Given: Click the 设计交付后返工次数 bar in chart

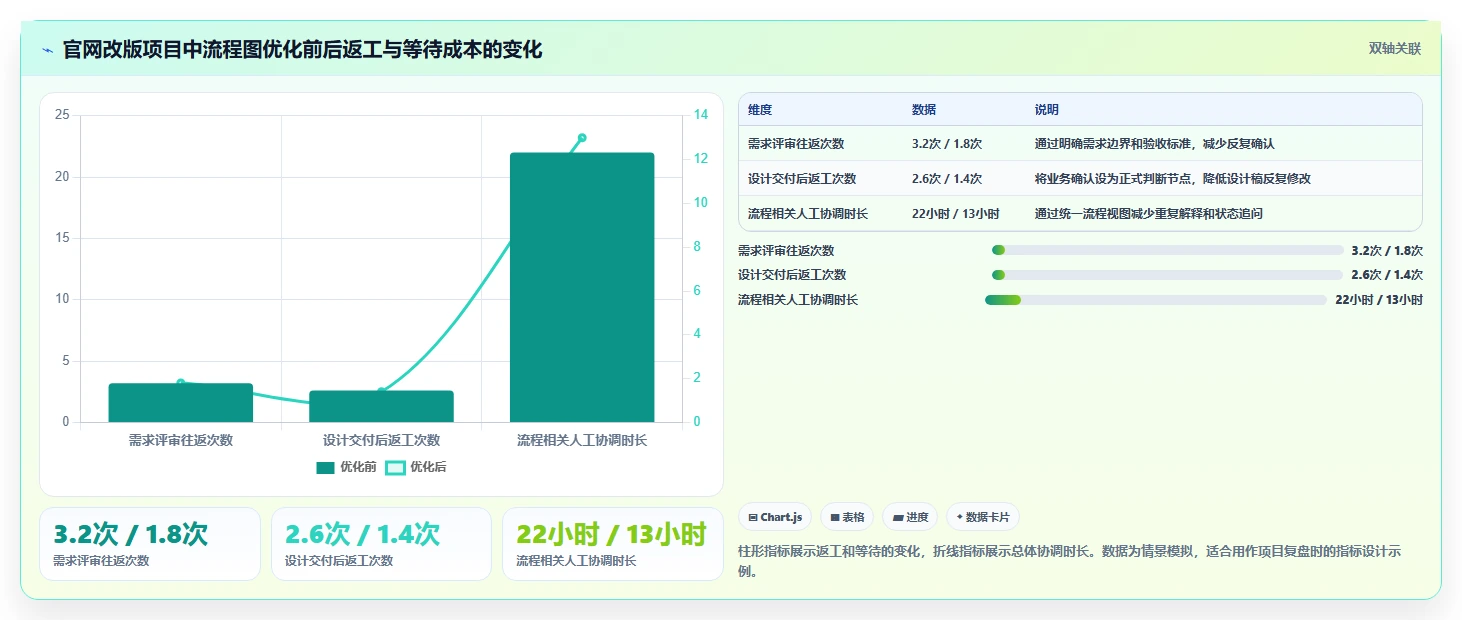Looking at the screenshot, I should tap(381, 406).
